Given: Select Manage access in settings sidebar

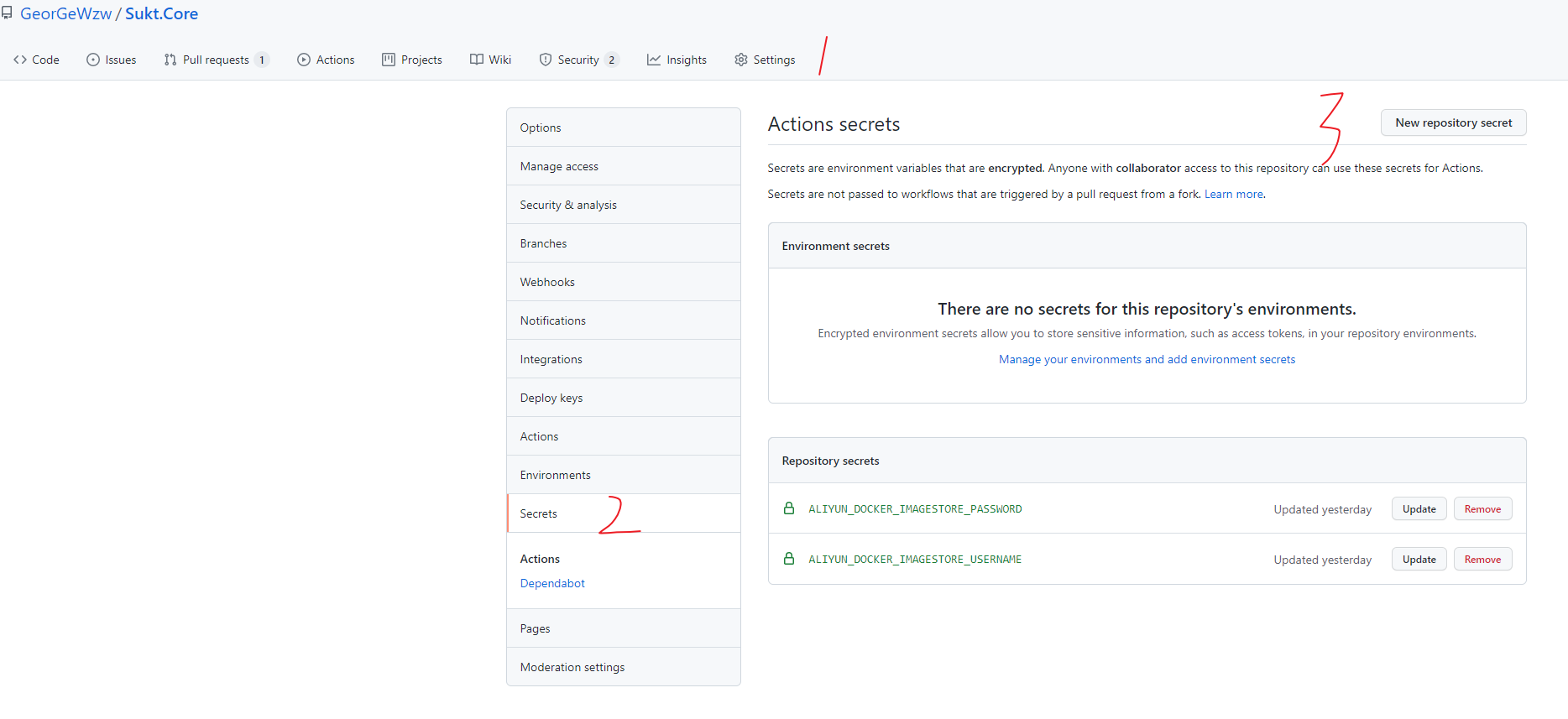Looking at the screenshot, I should click(624, 166).
